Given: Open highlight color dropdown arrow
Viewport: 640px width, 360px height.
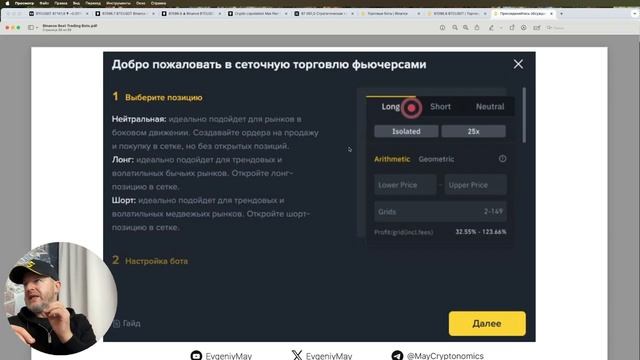Looking at the screenshot, I should click(501, 28).
